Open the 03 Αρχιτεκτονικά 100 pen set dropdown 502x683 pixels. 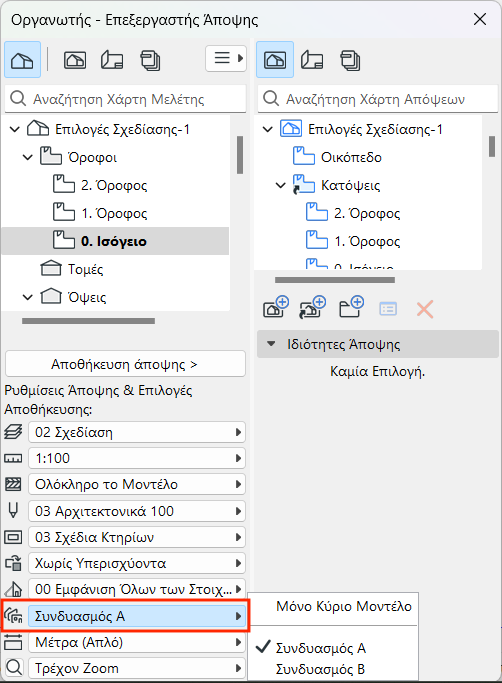point(137,511)
